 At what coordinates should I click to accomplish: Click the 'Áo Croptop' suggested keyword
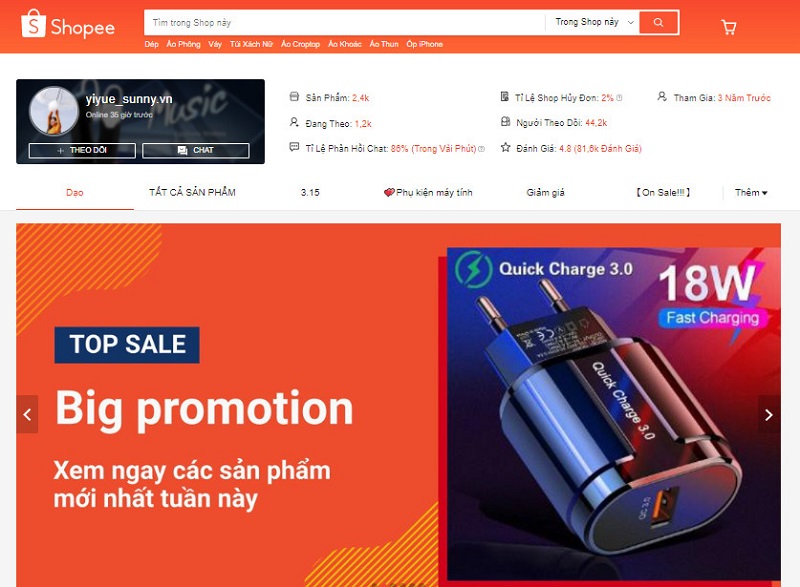(301, 44)
